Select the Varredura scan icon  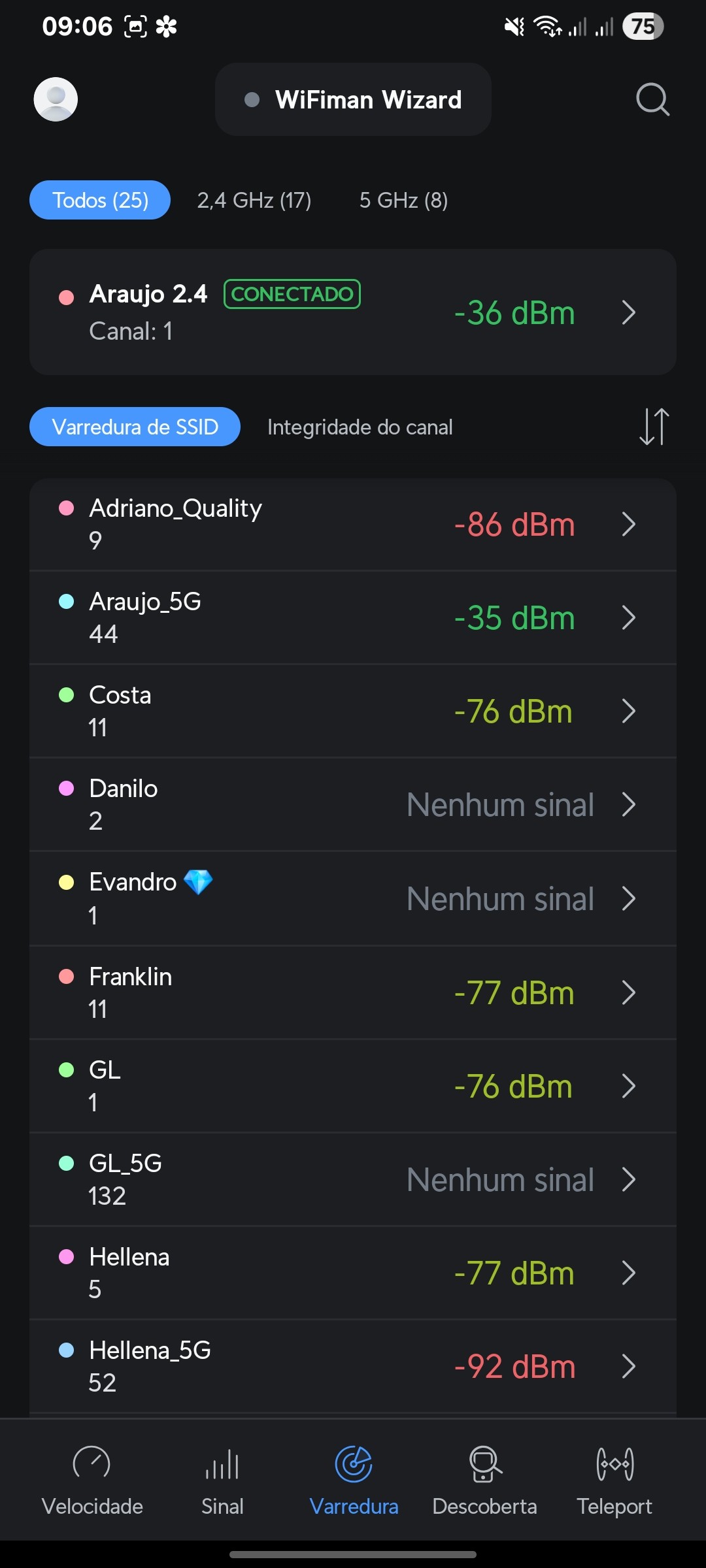click(354, 1464)
